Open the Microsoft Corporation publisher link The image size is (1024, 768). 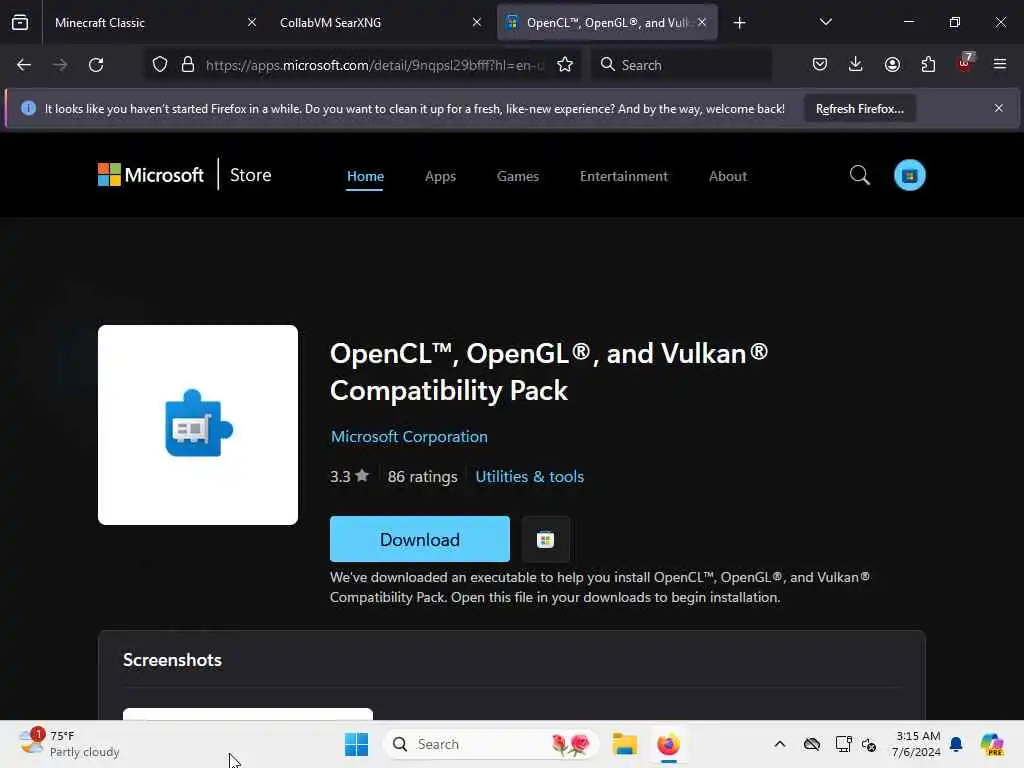409,436
